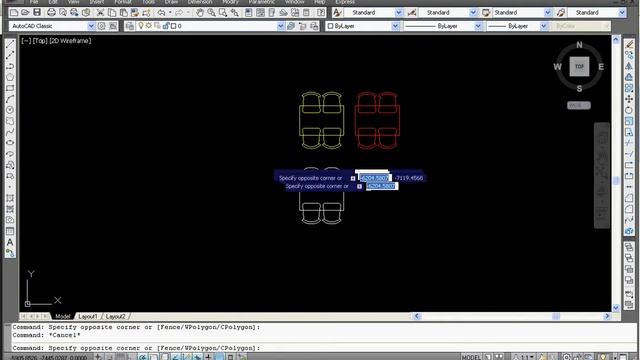Toggle layer 0 freeze sun icon
This screenshot has width=640, height=360.
click(x=149, y=26)
